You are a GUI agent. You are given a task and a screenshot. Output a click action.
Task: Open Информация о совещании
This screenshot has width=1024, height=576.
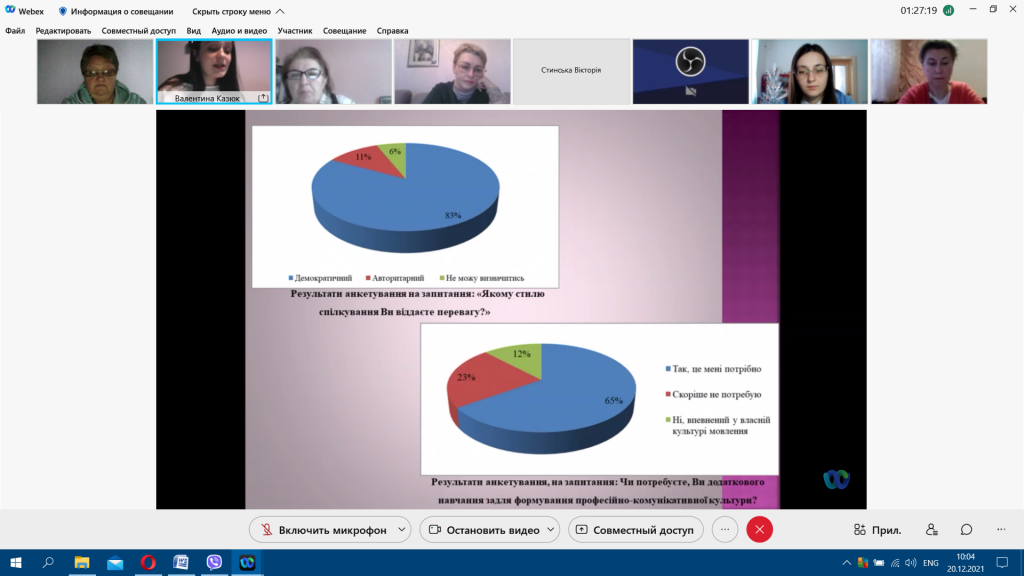pyautogui.click(x=116, y=11)
